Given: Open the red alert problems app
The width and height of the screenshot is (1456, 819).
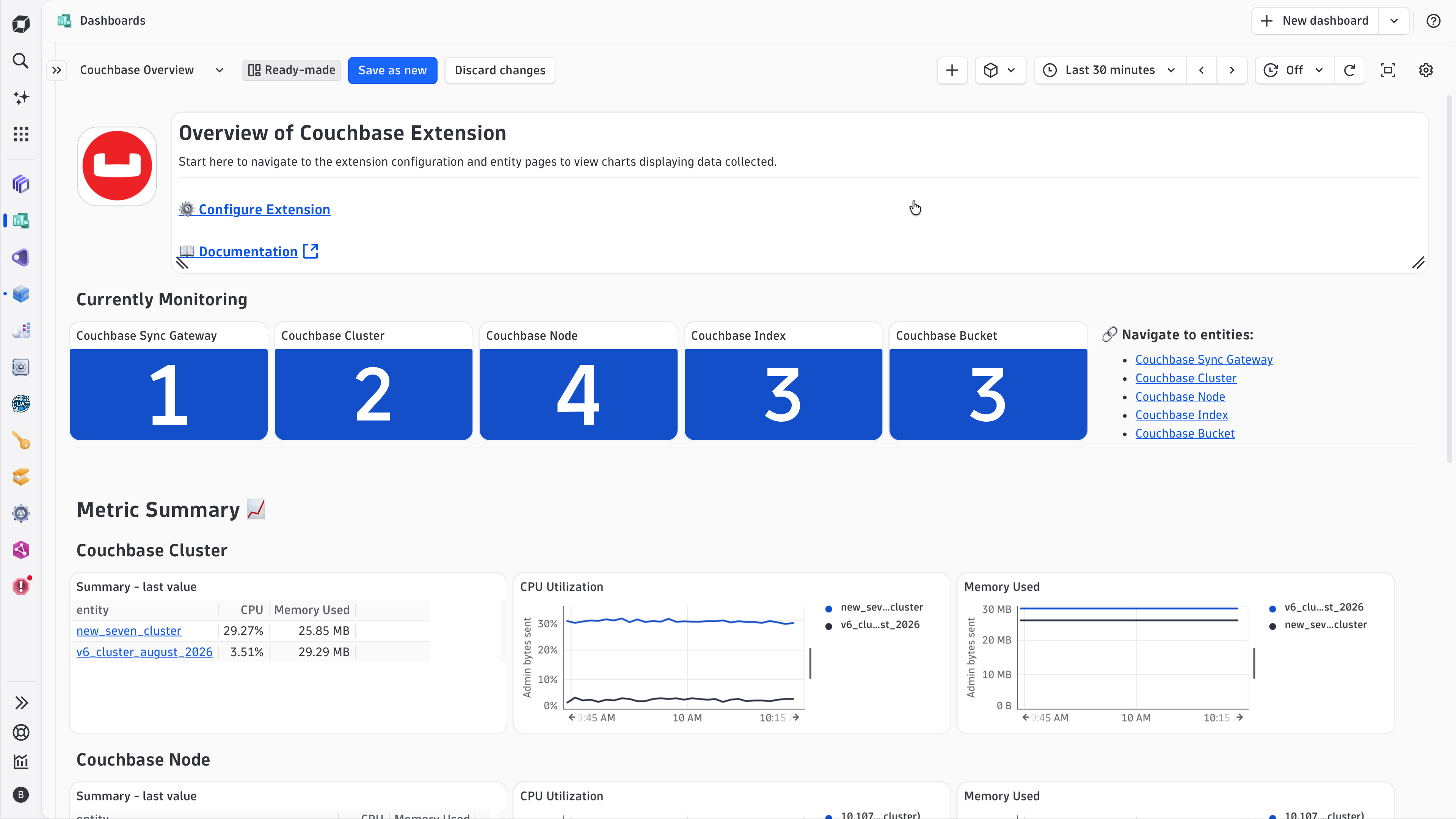Looking at the screenshot, I should tap(21, 586).
